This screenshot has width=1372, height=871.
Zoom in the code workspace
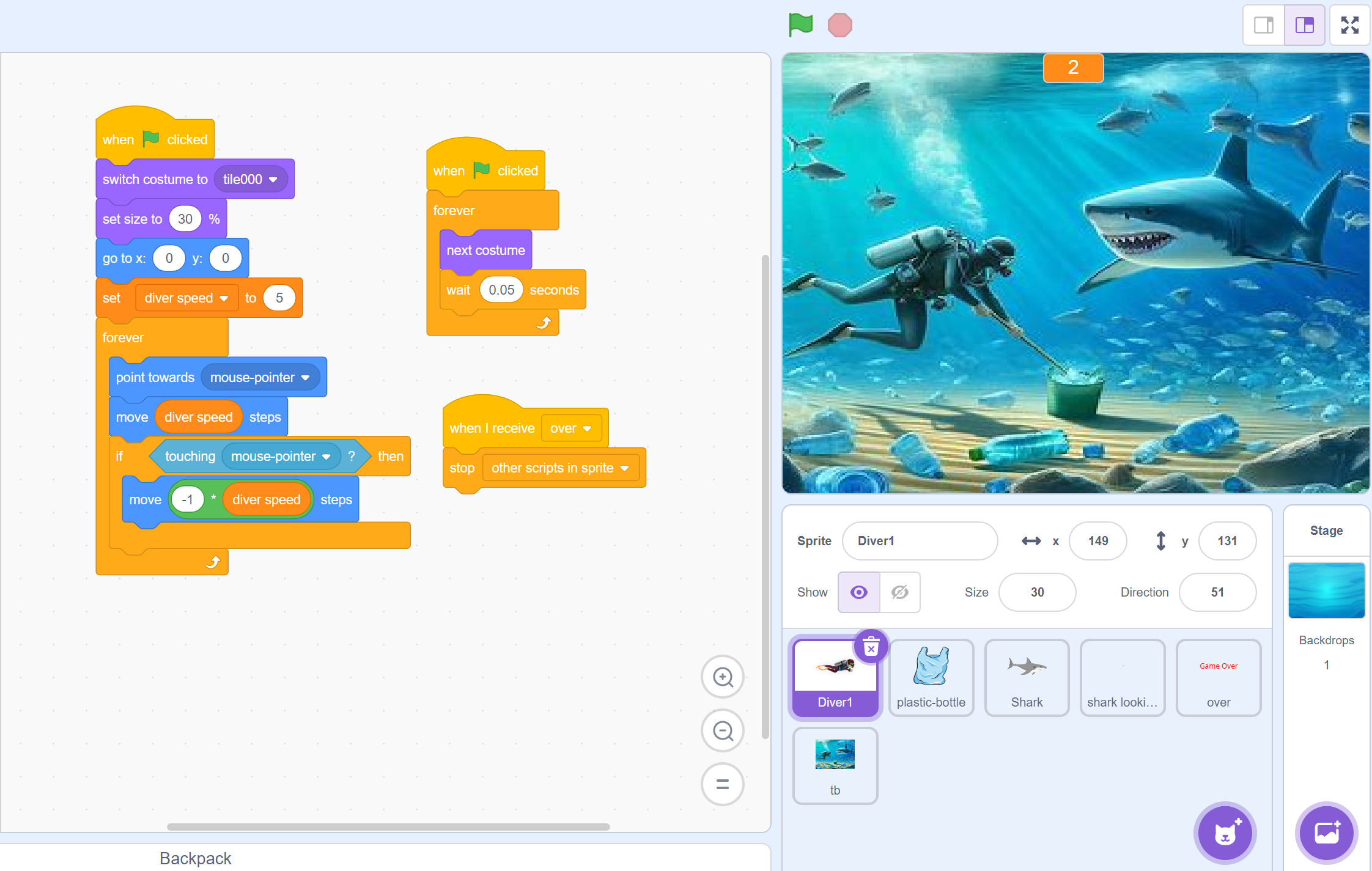[x=723, y=677]
